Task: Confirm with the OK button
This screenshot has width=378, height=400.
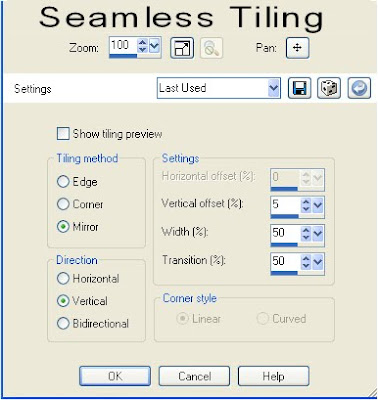Action: coord(115,376)
